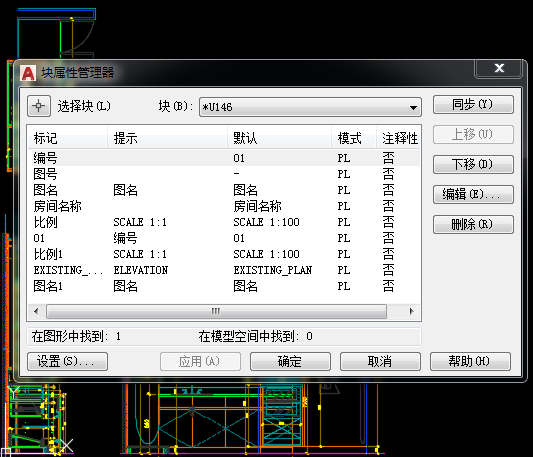The height and width of the screenshot is (457, 533).
Task: Click the Move Down (下移) button
Action: point(473,165)
